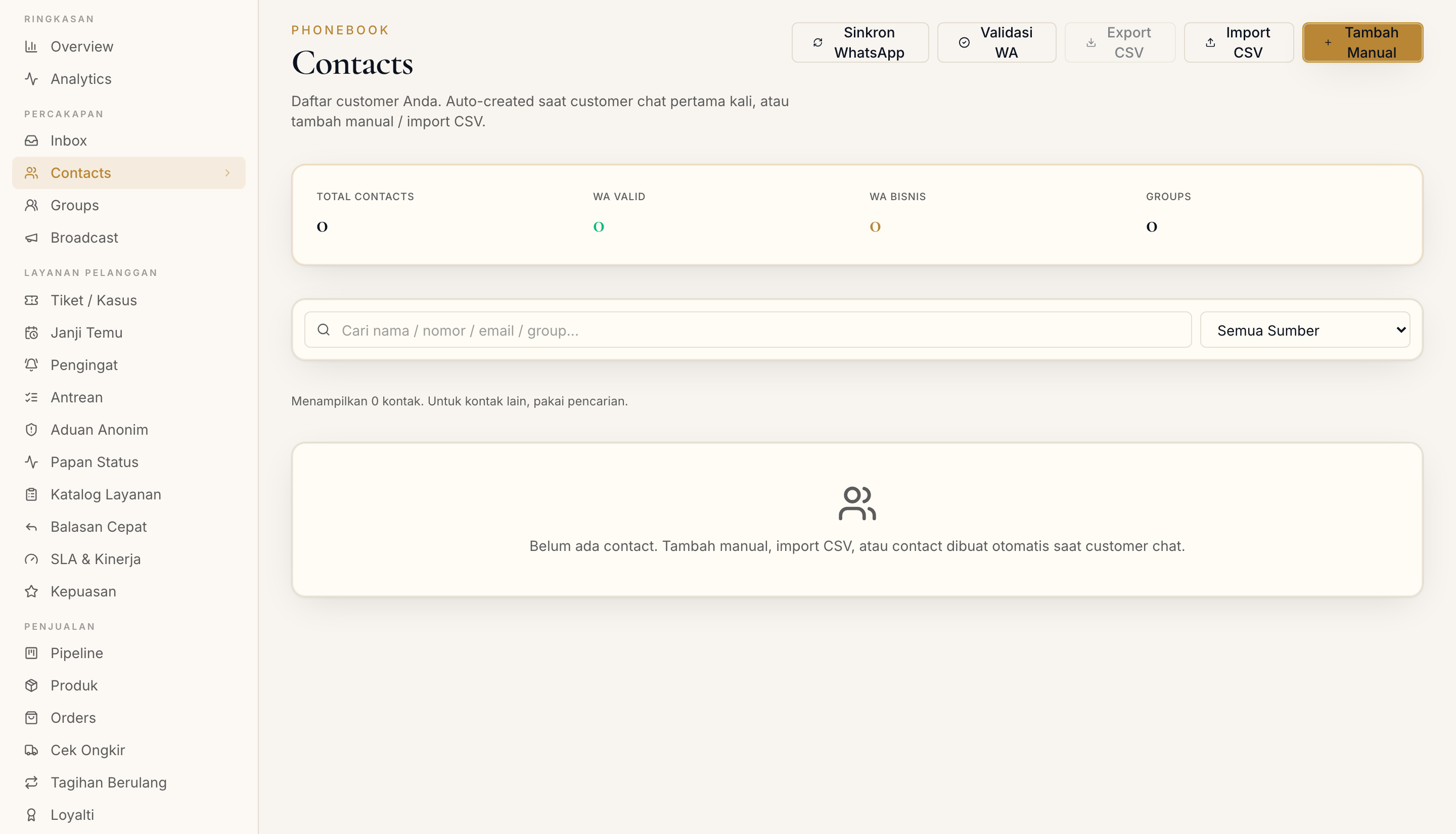Click the Antrean list icon
The height and width of the screenshot is (834, 1456).
coord(31,397)
